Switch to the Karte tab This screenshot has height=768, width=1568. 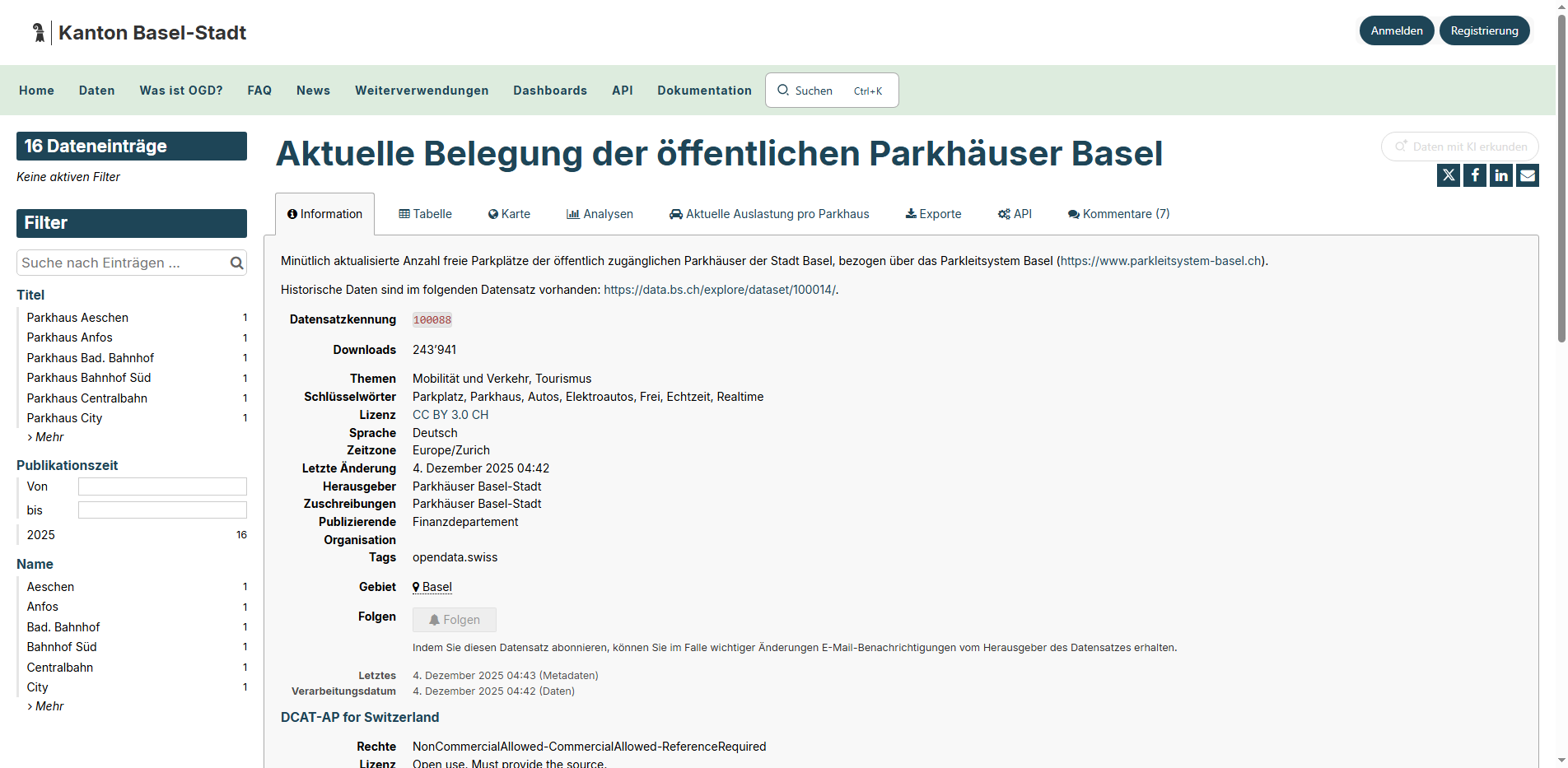(509, 214)
